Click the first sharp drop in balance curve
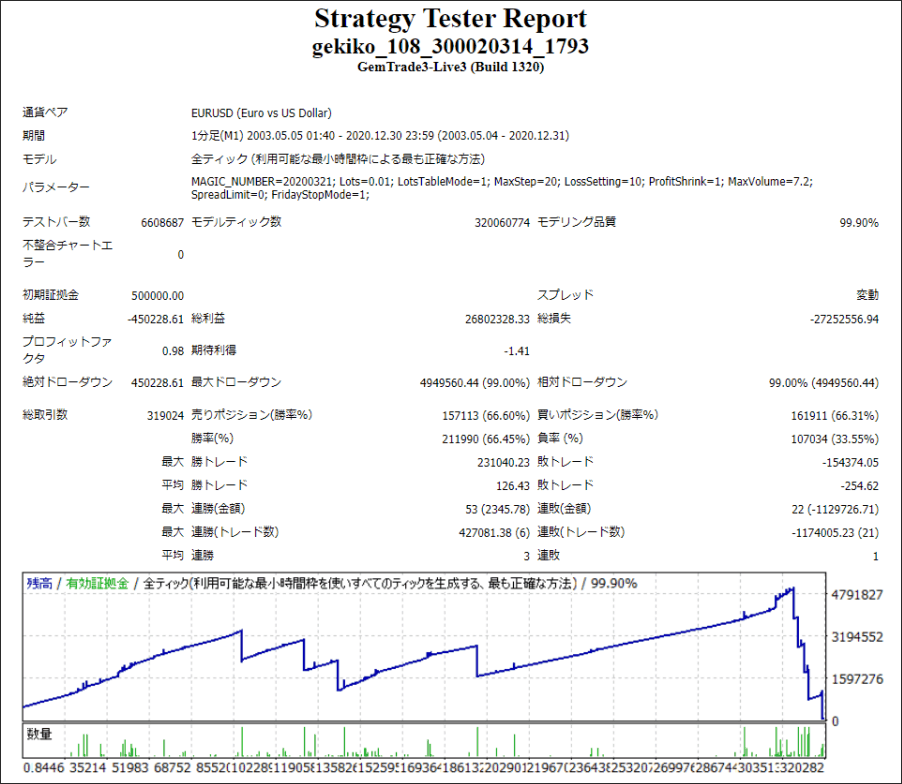902x784 pixels. coord(242,646)
